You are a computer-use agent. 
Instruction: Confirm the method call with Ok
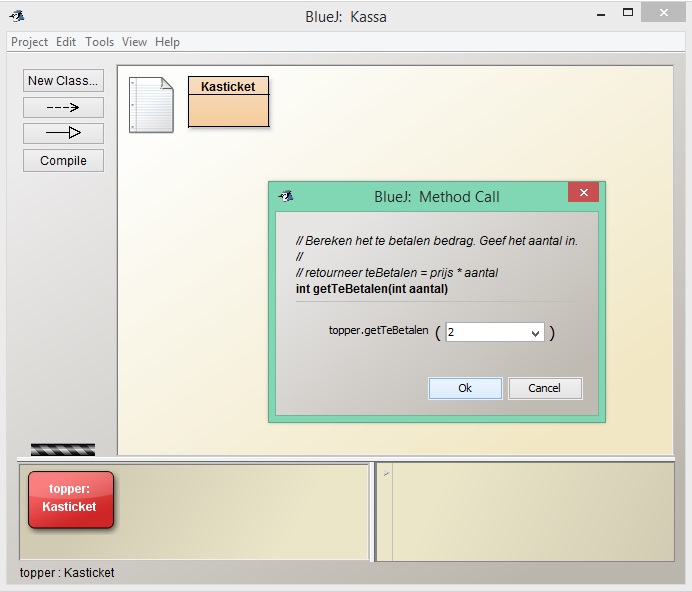(x=465, y=388)
